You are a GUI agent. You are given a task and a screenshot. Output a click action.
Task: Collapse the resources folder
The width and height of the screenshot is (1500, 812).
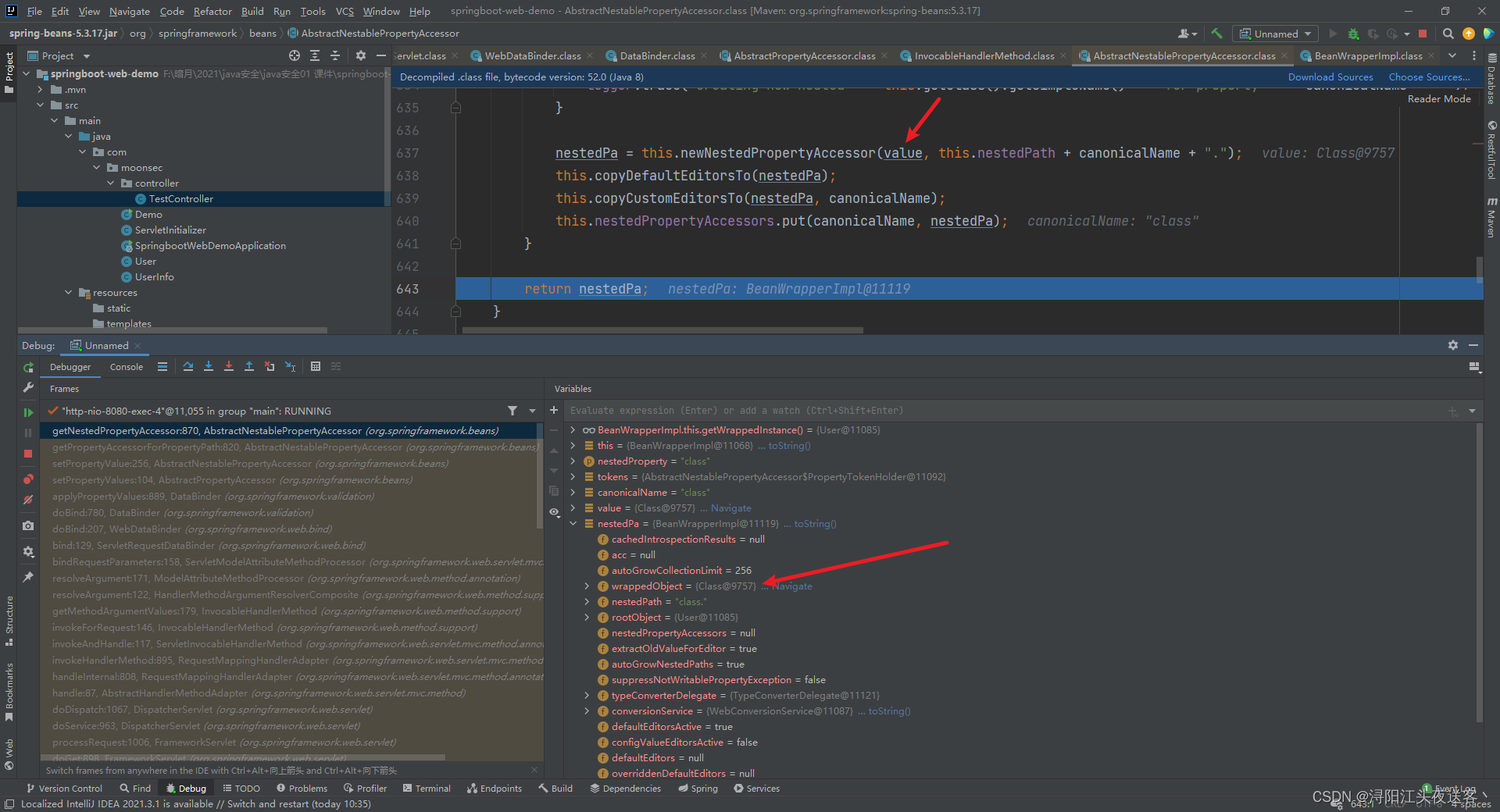[x=69, y=293]
